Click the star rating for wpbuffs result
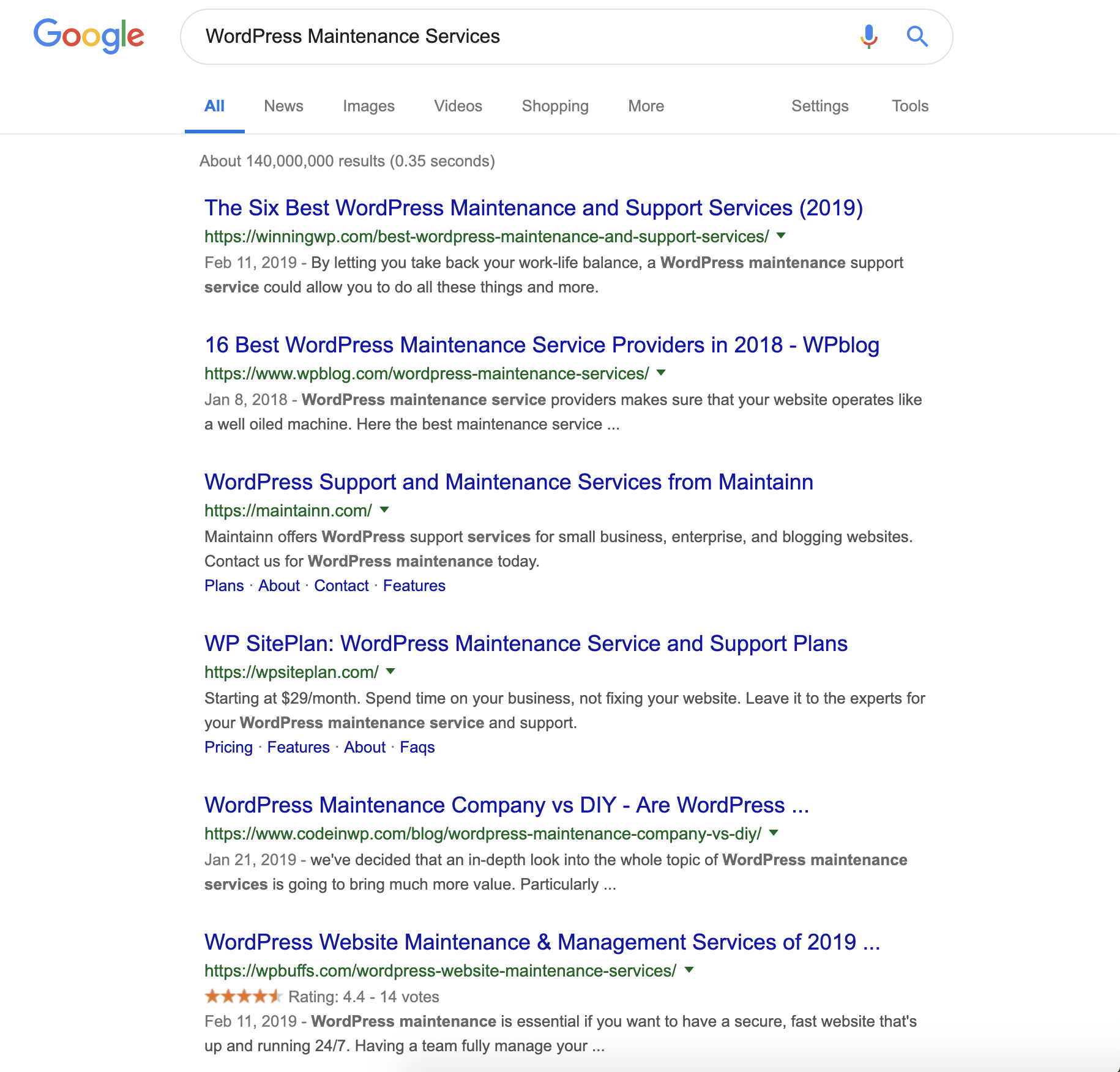The image size is (1120, 1072). point(243,997)
